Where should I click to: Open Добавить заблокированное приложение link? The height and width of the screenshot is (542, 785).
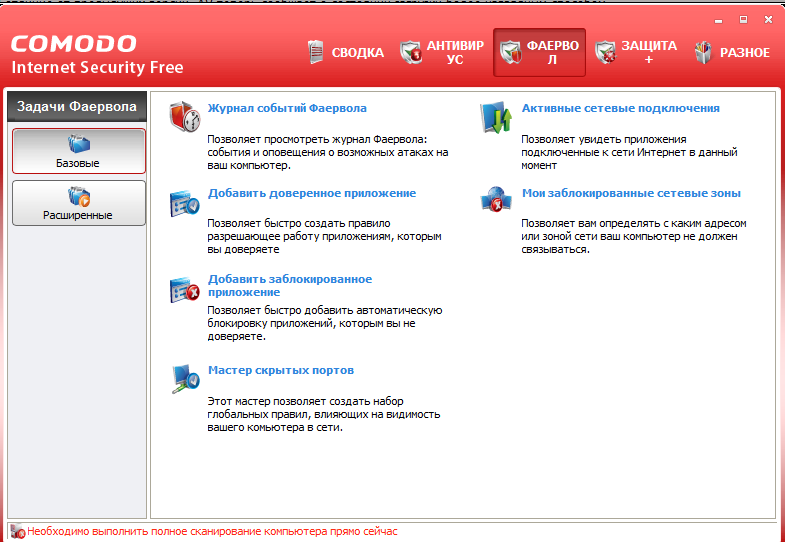[x=290, y=285]
